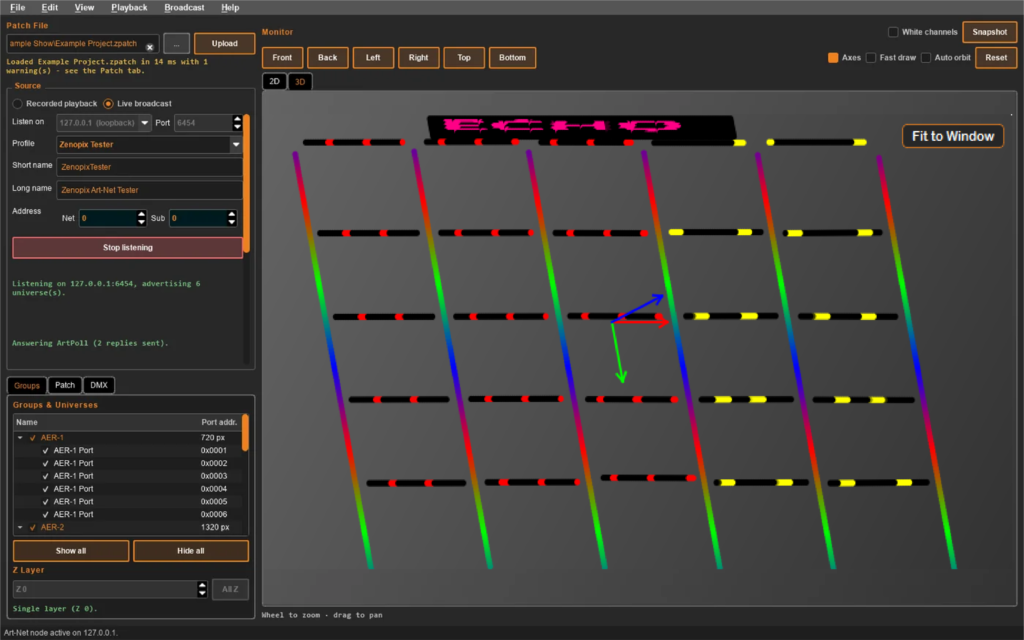The width and height of the screenshot is (1024, 640).
Task: Hide all groups
Action: 191,551
